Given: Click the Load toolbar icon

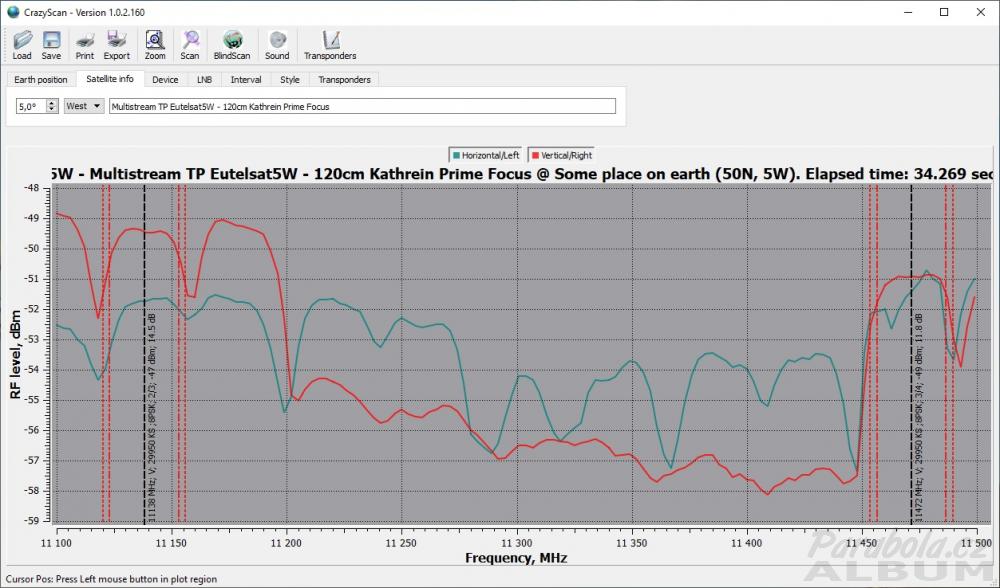Looking at the screenshot, I should tap(22, 45).
